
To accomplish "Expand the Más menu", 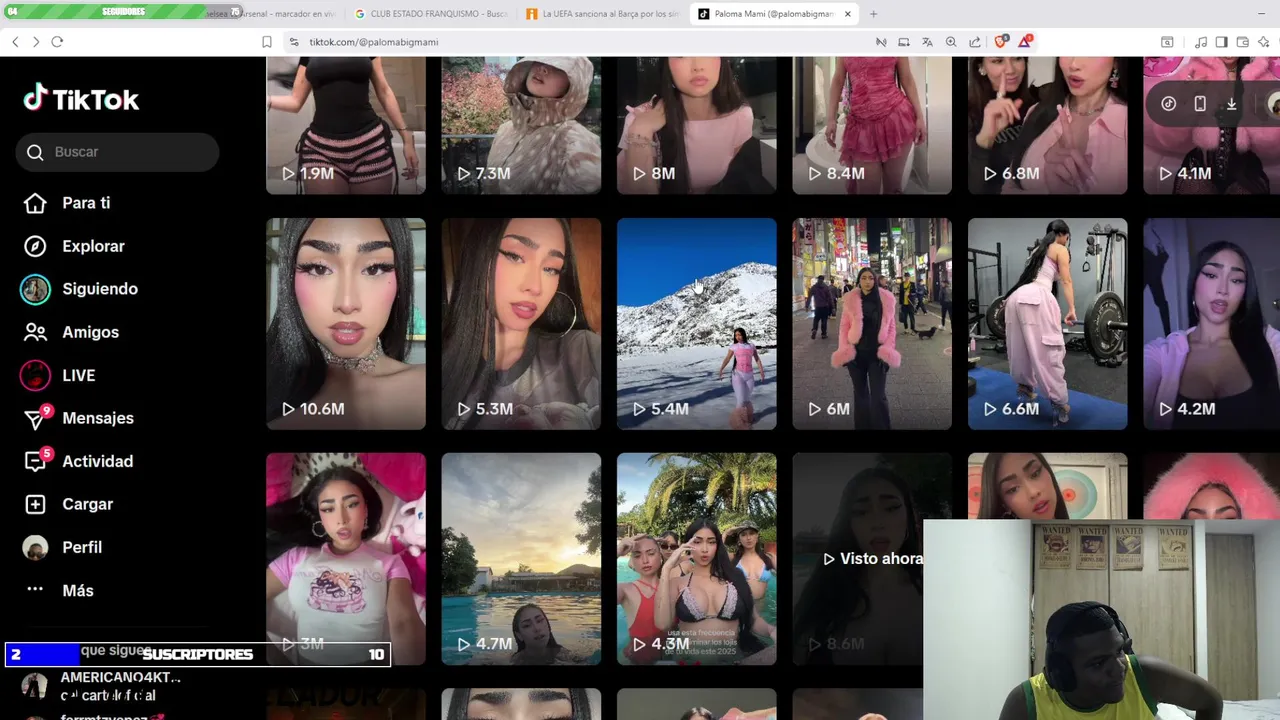I will (x=59, y=590).
